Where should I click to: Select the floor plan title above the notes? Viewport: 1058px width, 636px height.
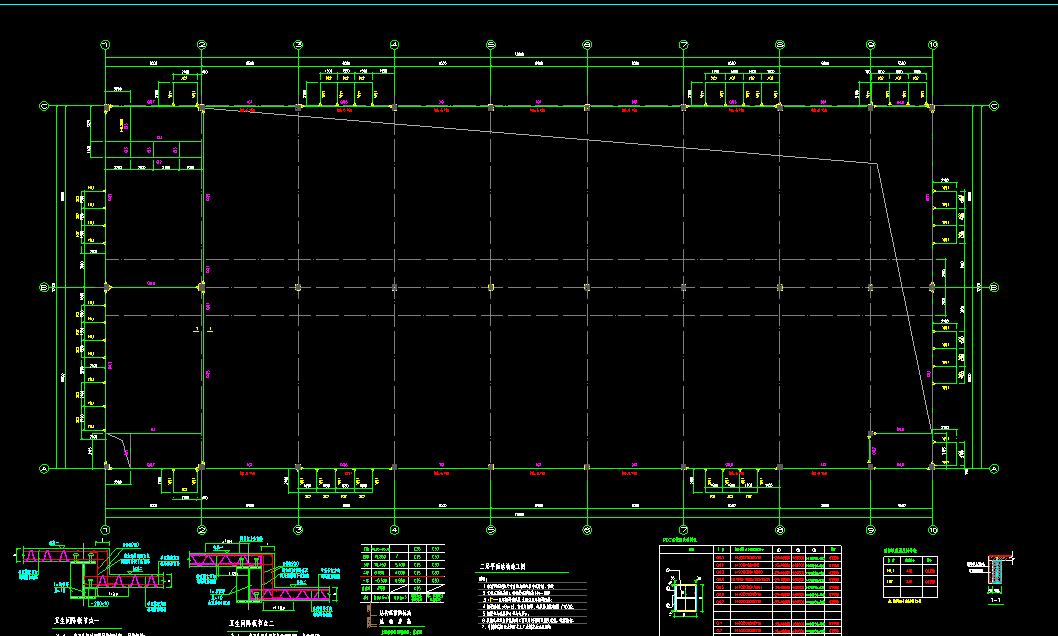pos(510,567)
